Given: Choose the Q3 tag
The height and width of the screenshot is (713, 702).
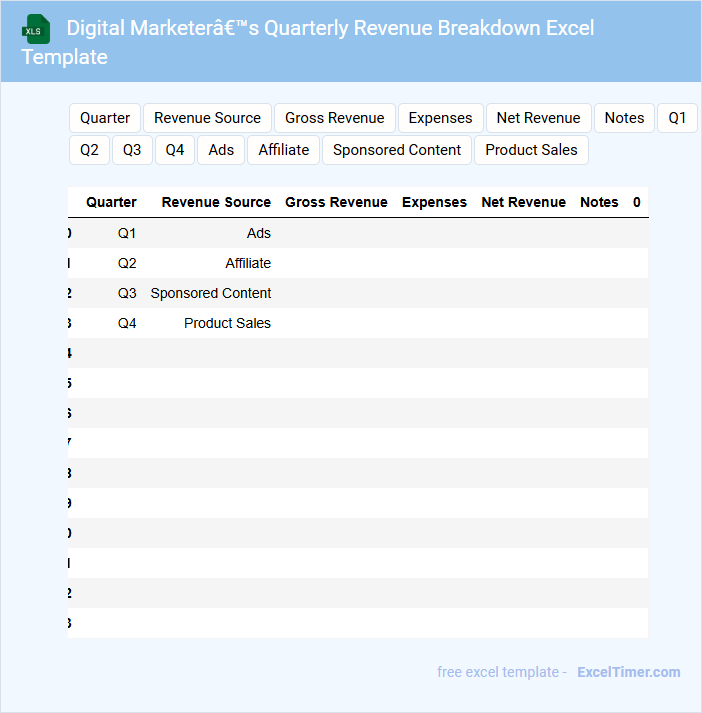Looking at the screenshot, I should click(x=132, y=150).
